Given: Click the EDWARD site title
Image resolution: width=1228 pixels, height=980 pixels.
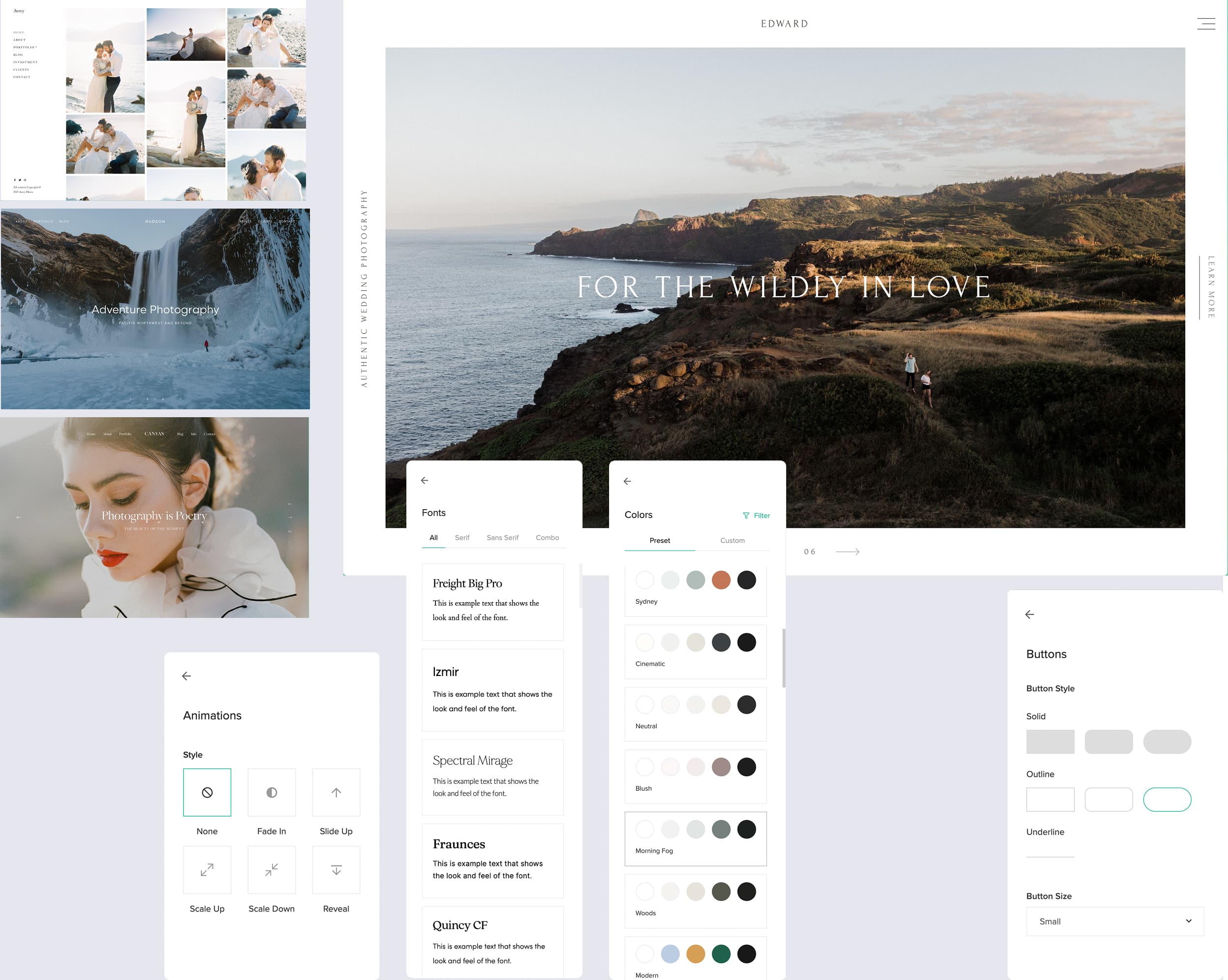Looking at the screenshot, I should 784,23.
